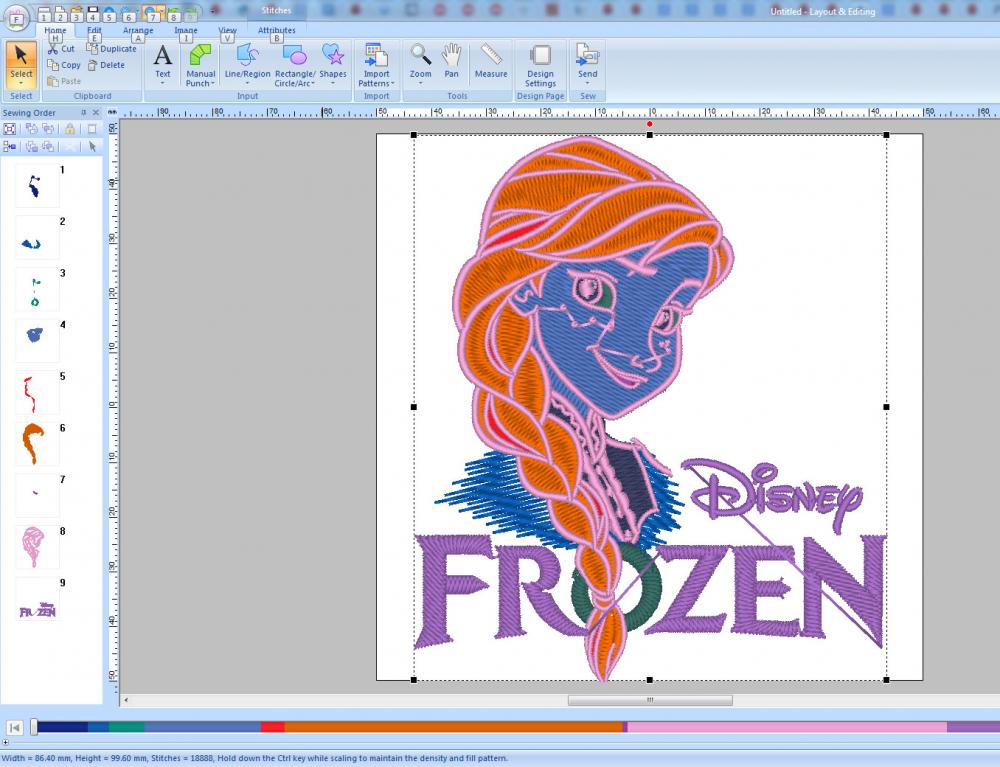Viewport: 1000px width, 767px height.
Task: Select sewing order thumbnail 6 orange hair
Action: (x=37, y=444)
